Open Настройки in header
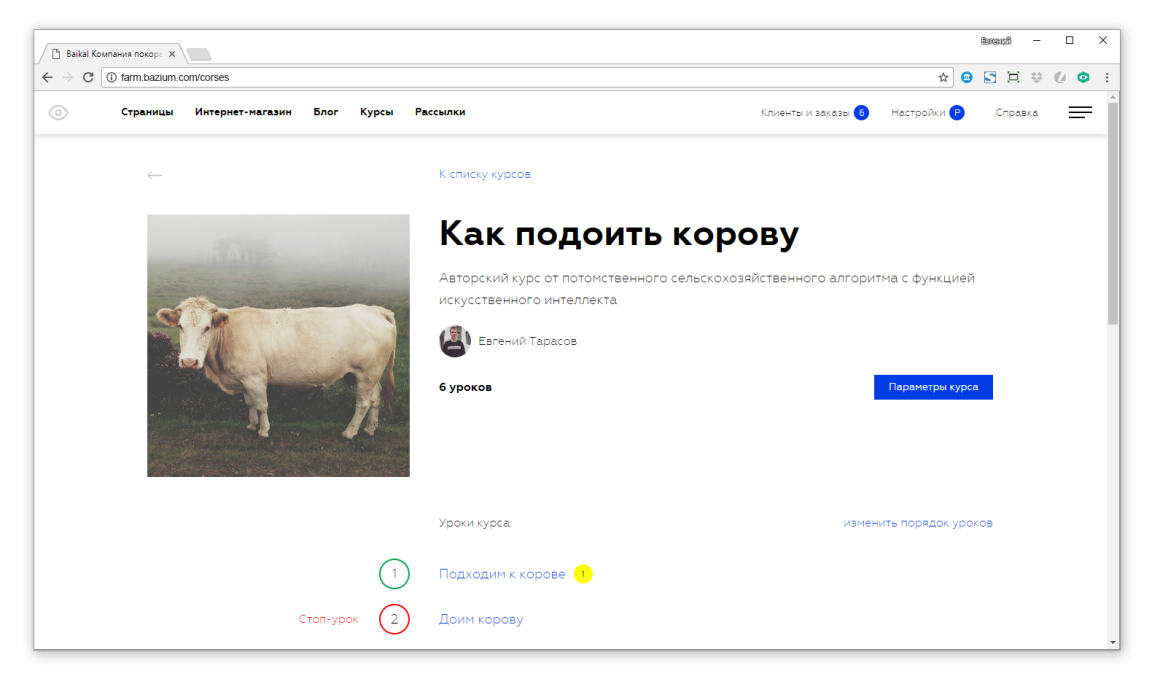The image size is (1160, 695). coord(918,113)
